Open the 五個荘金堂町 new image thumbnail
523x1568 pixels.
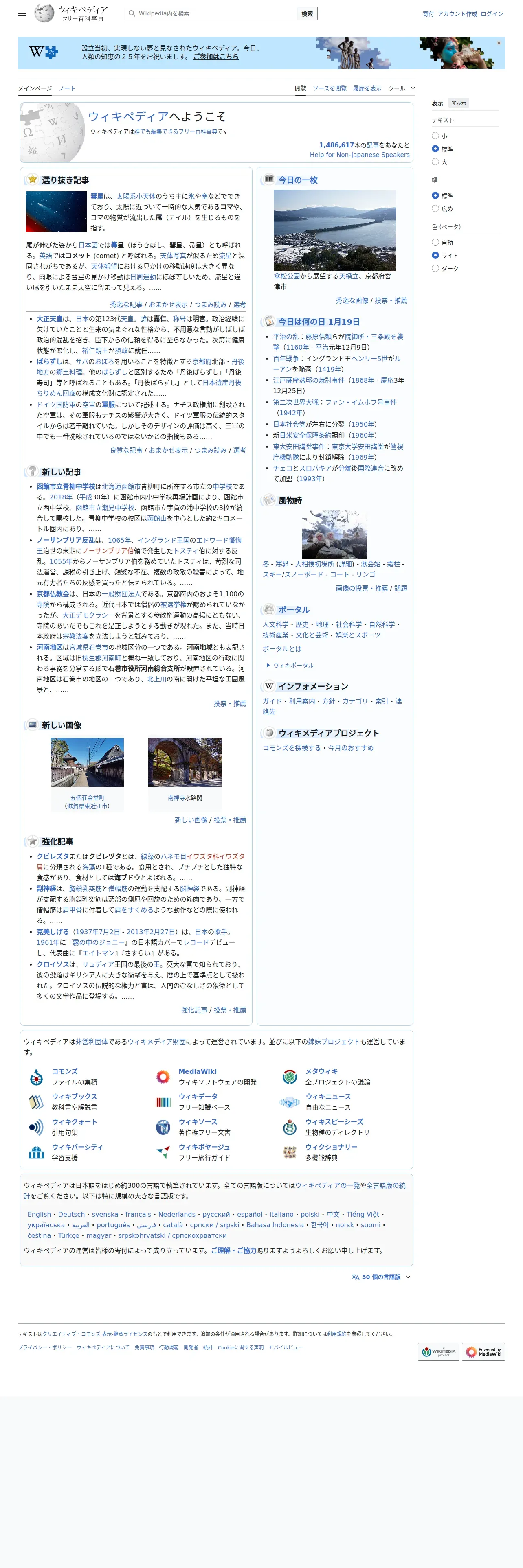pyautogui.click(x=87, y=762)
